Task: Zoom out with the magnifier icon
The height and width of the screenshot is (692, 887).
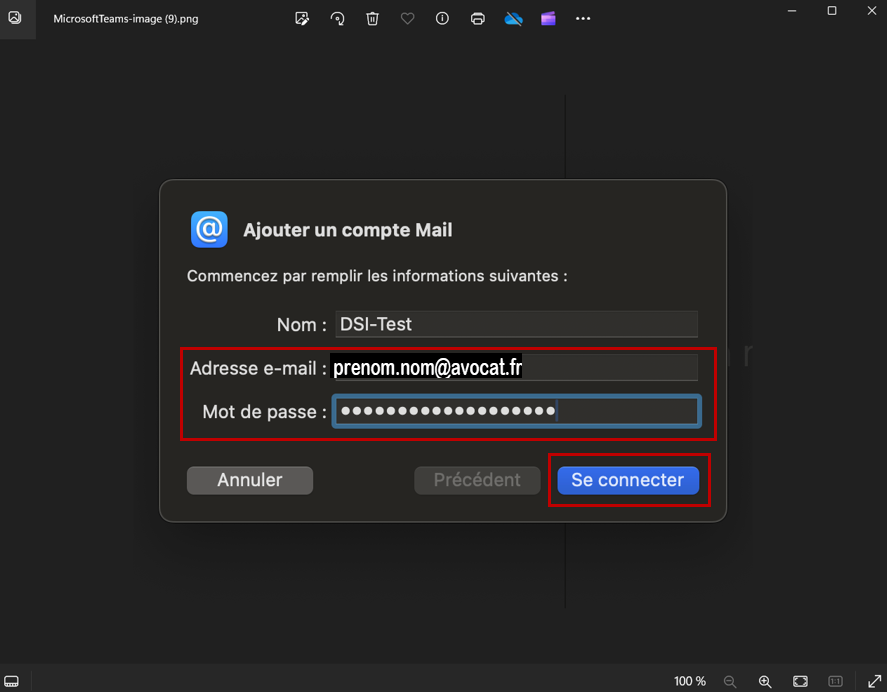Action: (730, 681)
